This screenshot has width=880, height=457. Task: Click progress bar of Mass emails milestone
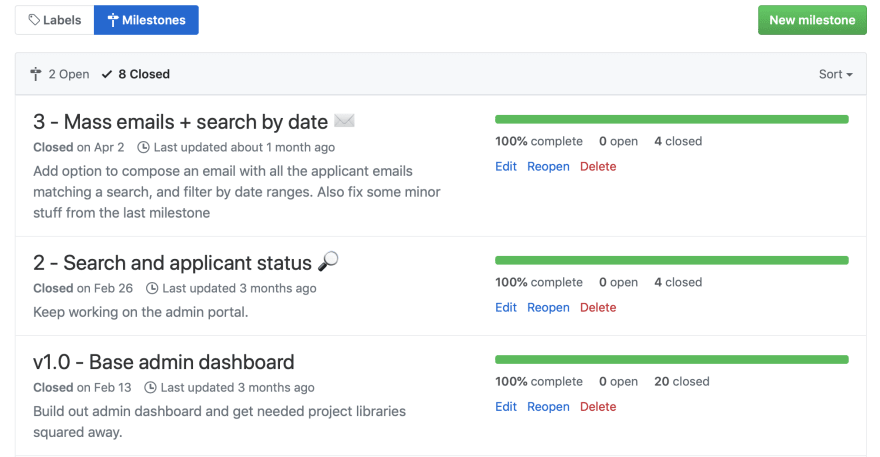[672, 119]
